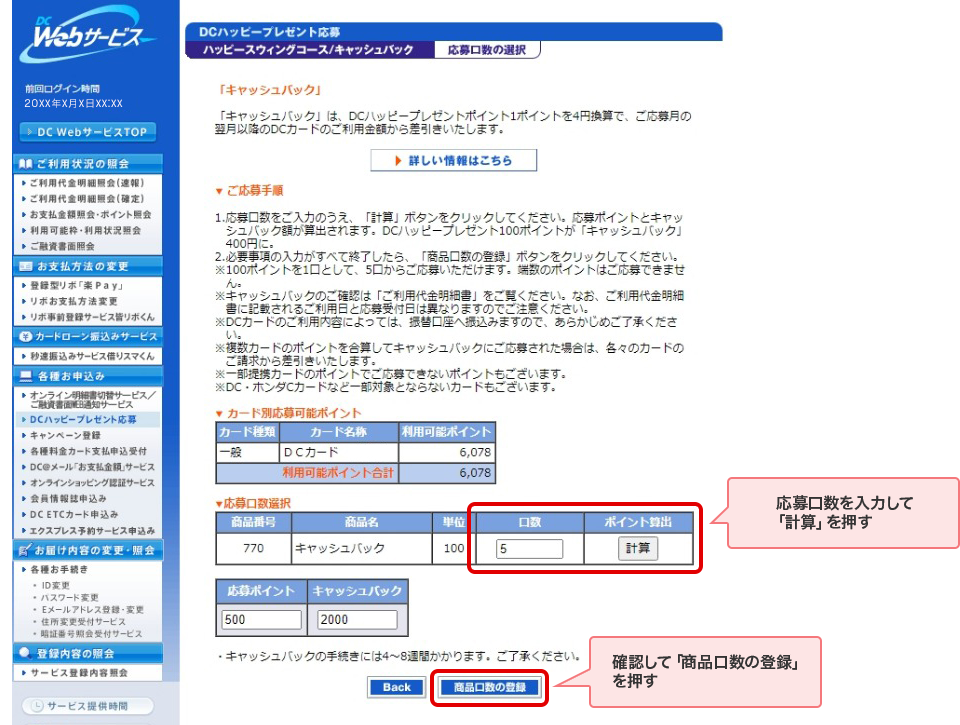Open the パスワード変更 sub-item

71,597
